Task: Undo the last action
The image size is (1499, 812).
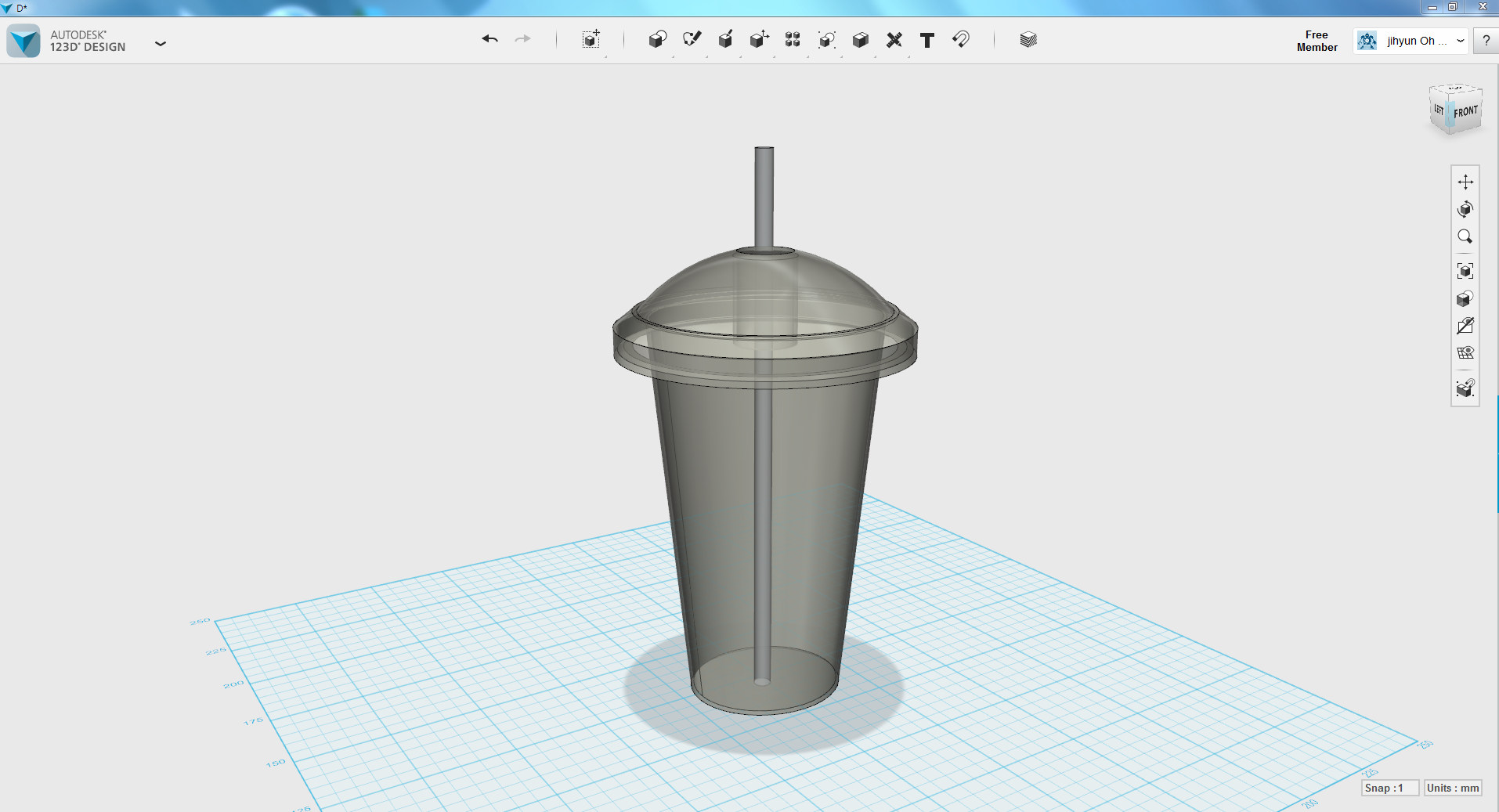Action: (490, 39)
